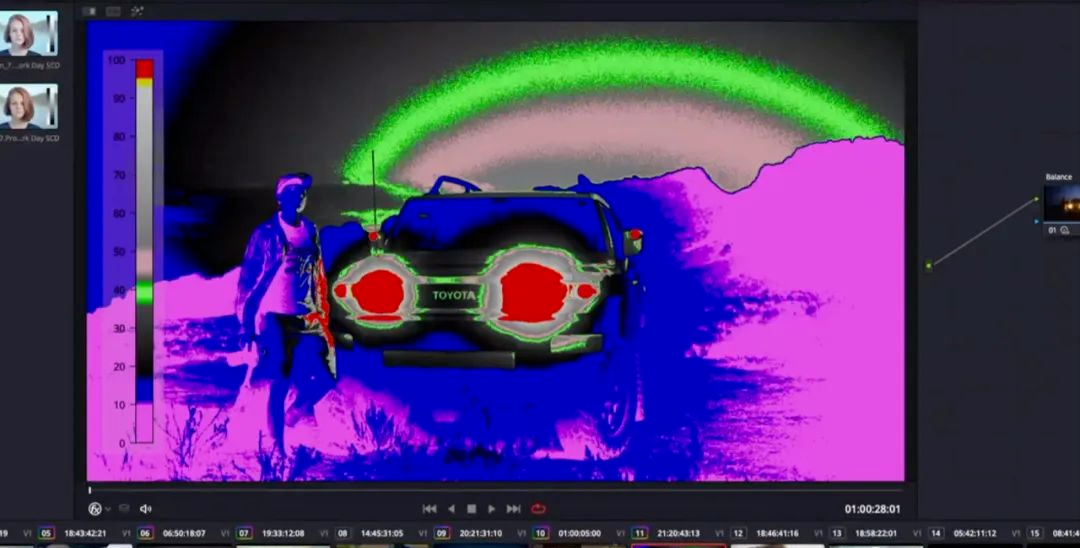1080x548 pixels.
Task: Click the viewer timecode 01:00:28:01
Action: click(872, 509)
